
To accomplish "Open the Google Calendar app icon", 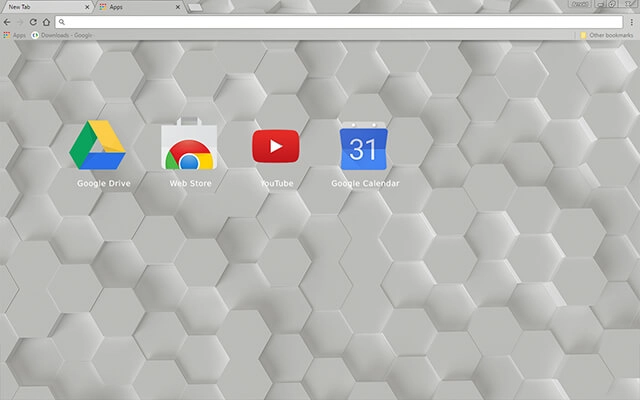I will 364,146.
